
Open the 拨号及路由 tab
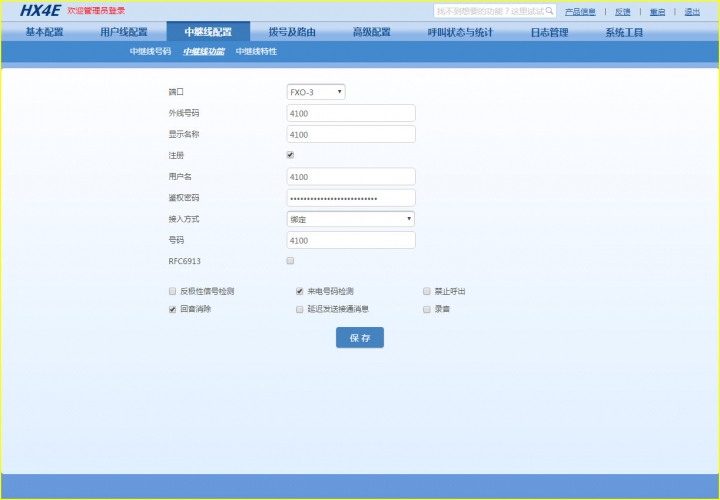coord(292,32)
